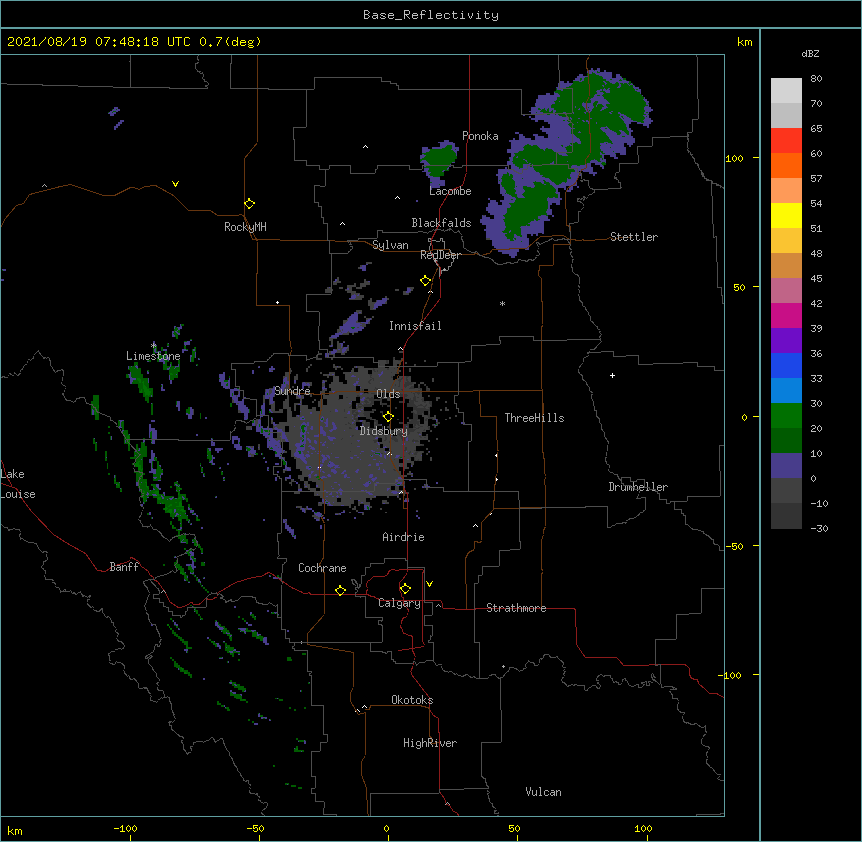Pick the dark green 10-20 dBZ swatch

[786, 441]
